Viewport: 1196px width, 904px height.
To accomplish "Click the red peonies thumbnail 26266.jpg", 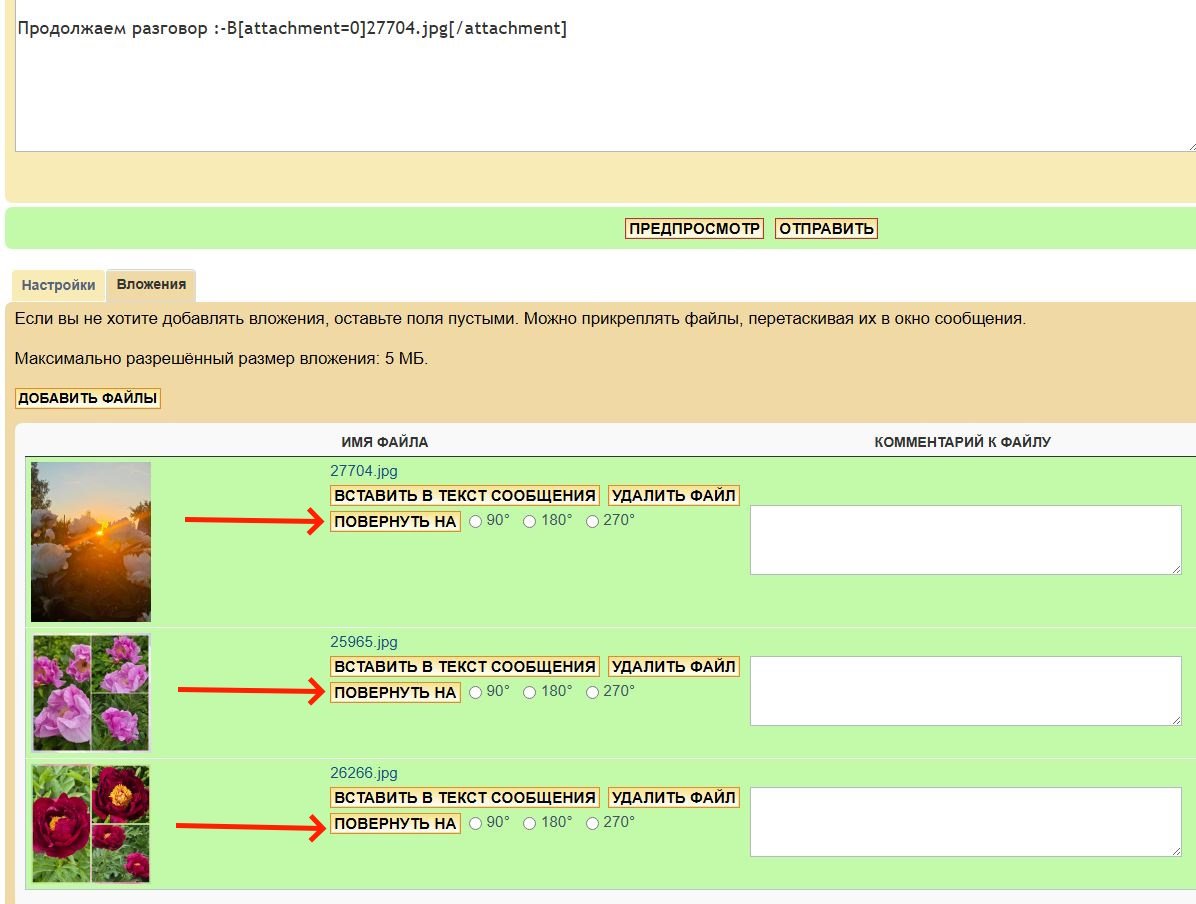I will 91,824.
